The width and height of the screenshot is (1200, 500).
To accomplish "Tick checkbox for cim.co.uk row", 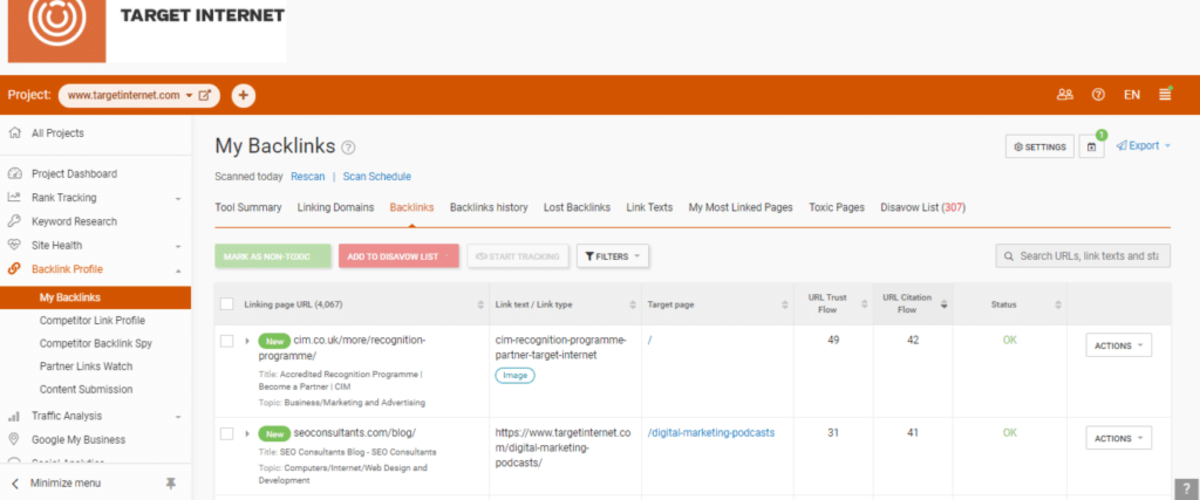I will click(x=227, y=341).
